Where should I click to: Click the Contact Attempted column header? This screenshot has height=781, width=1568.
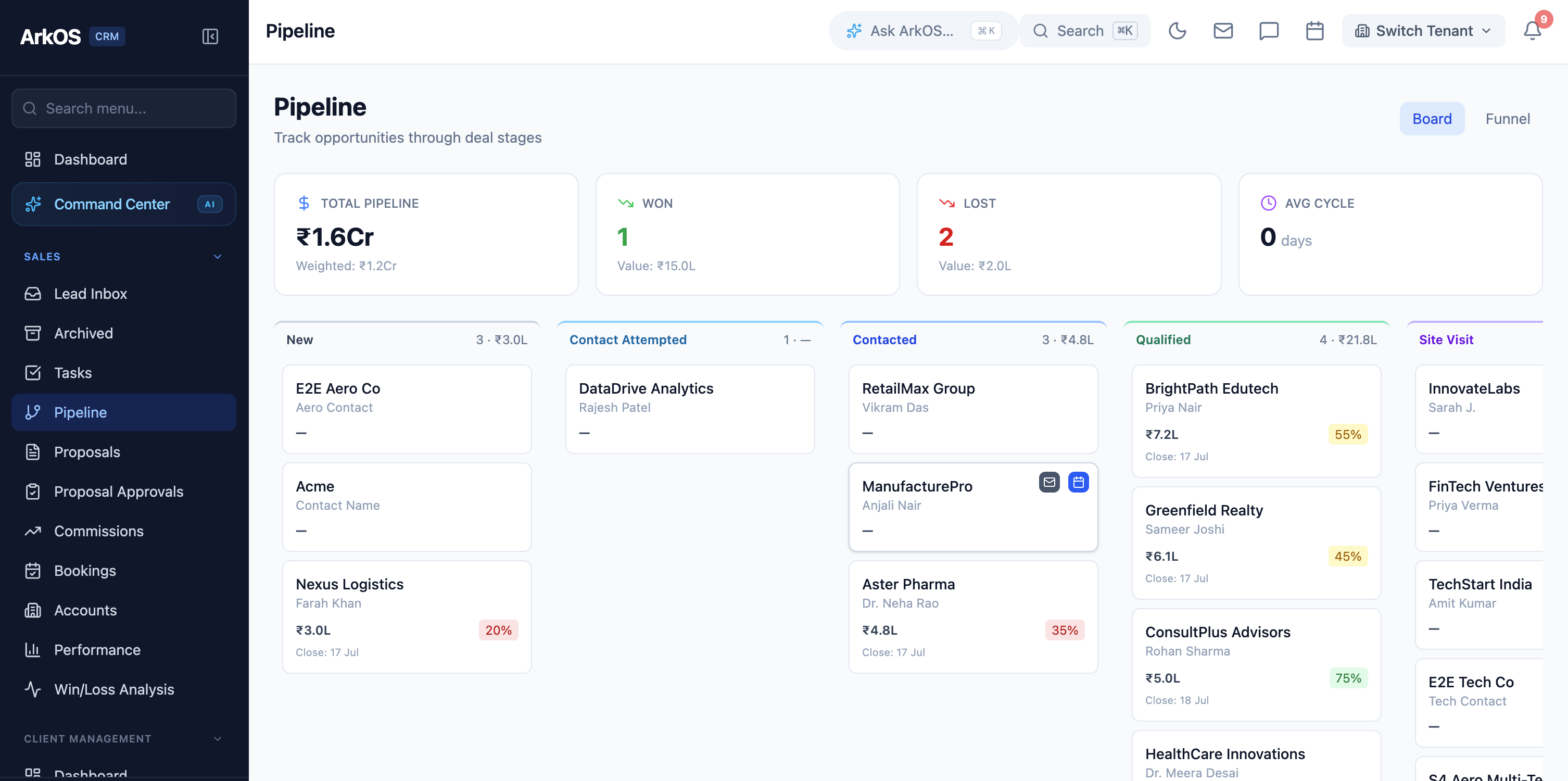click(x=690, y=339)
